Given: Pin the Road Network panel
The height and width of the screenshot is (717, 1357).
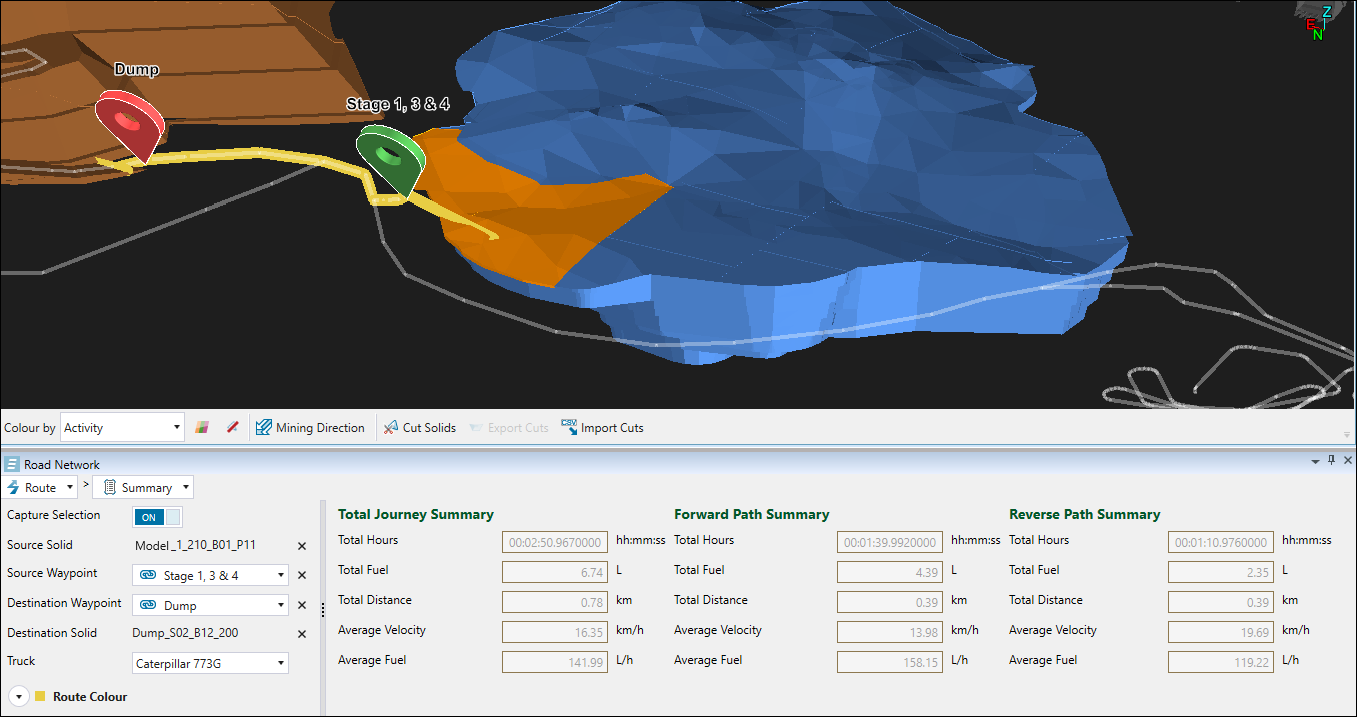Looking at the screenshot, I should (x=1331, y=460).
